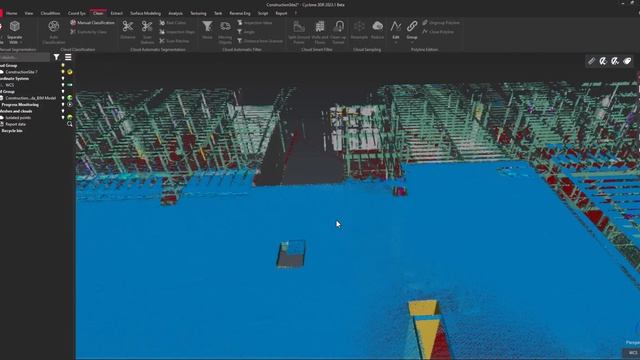Toggle visibility bulb for Meshes and clouds
This screenshot has width=640, height=360.
(63, 111)
